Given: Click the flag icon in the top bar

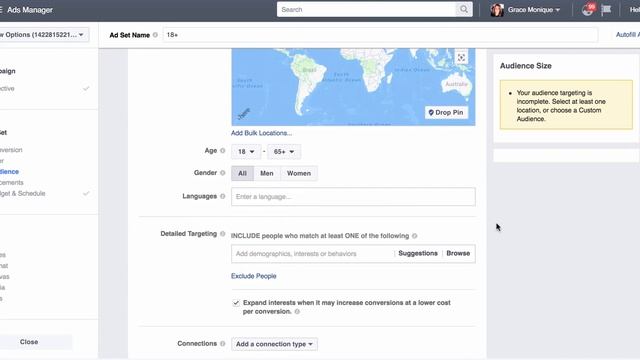Looking at the screenshot, I should [606, 9].
